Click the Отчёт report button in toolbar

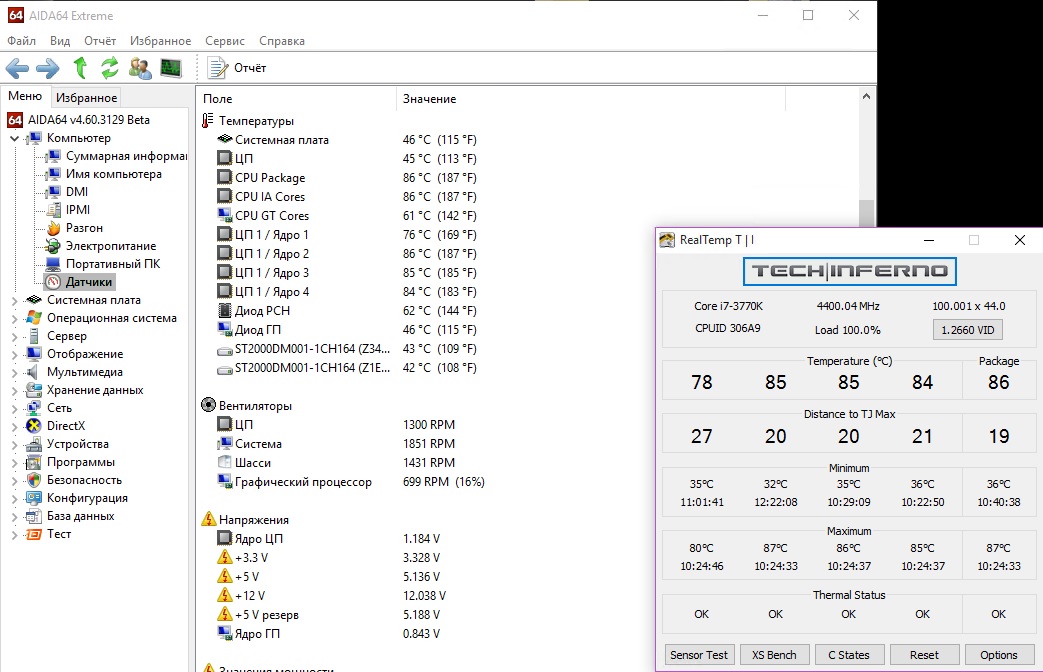237,68
